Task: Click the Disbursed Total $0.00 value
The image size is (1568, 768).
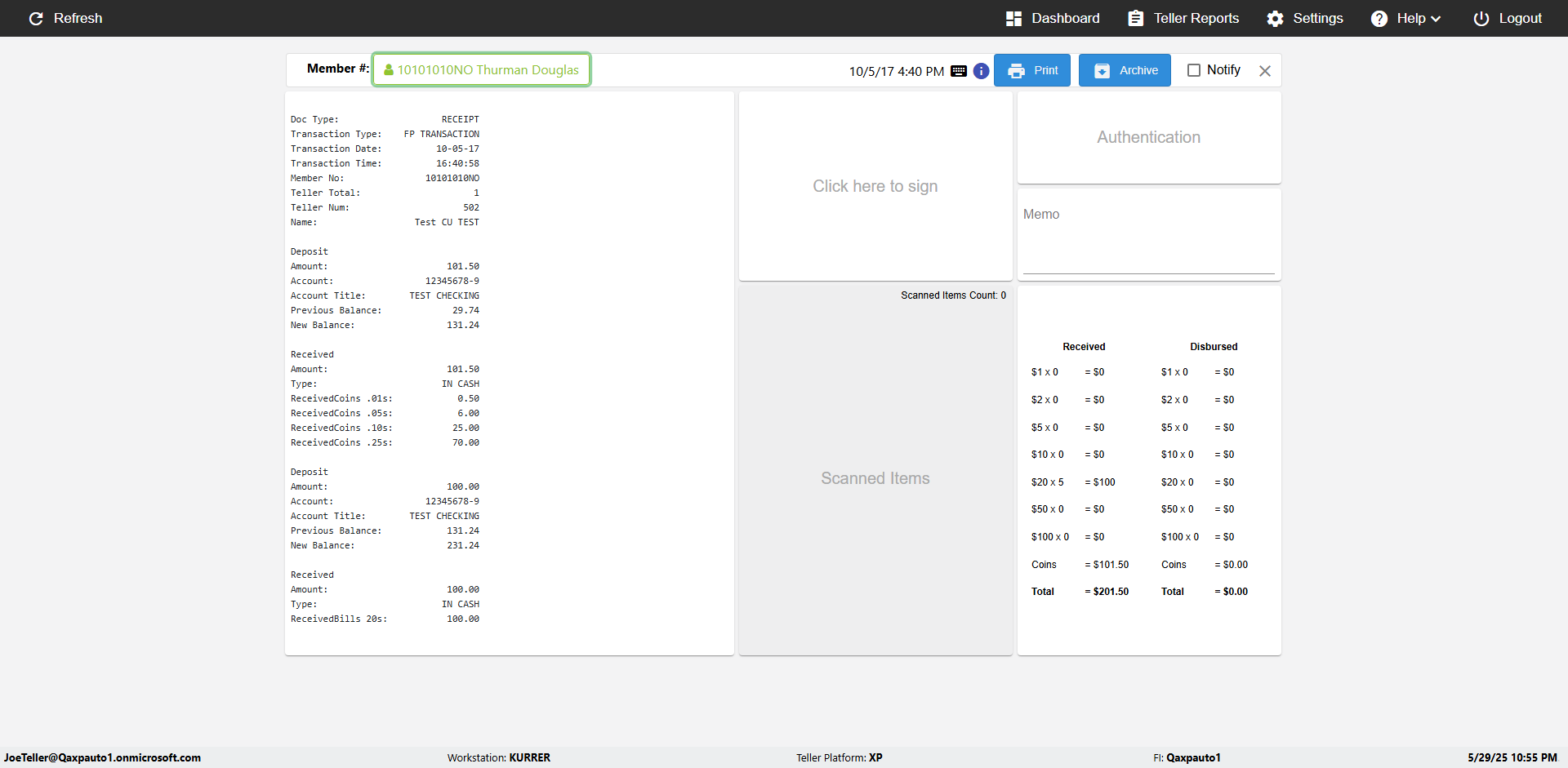Action: [1232, 592]
